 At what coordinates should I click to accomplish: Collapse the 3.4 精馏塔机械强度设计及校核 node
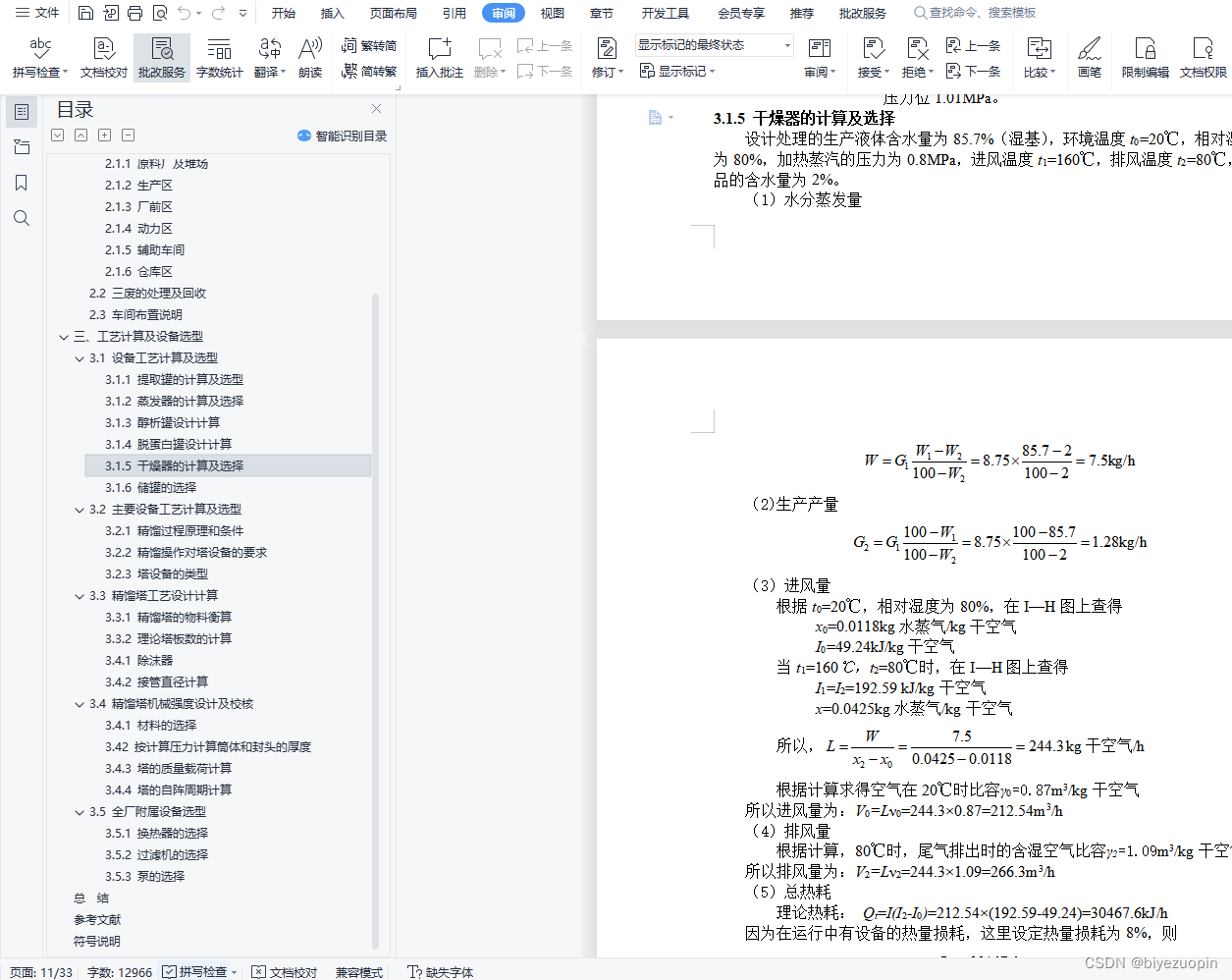(x=80, y=704)
